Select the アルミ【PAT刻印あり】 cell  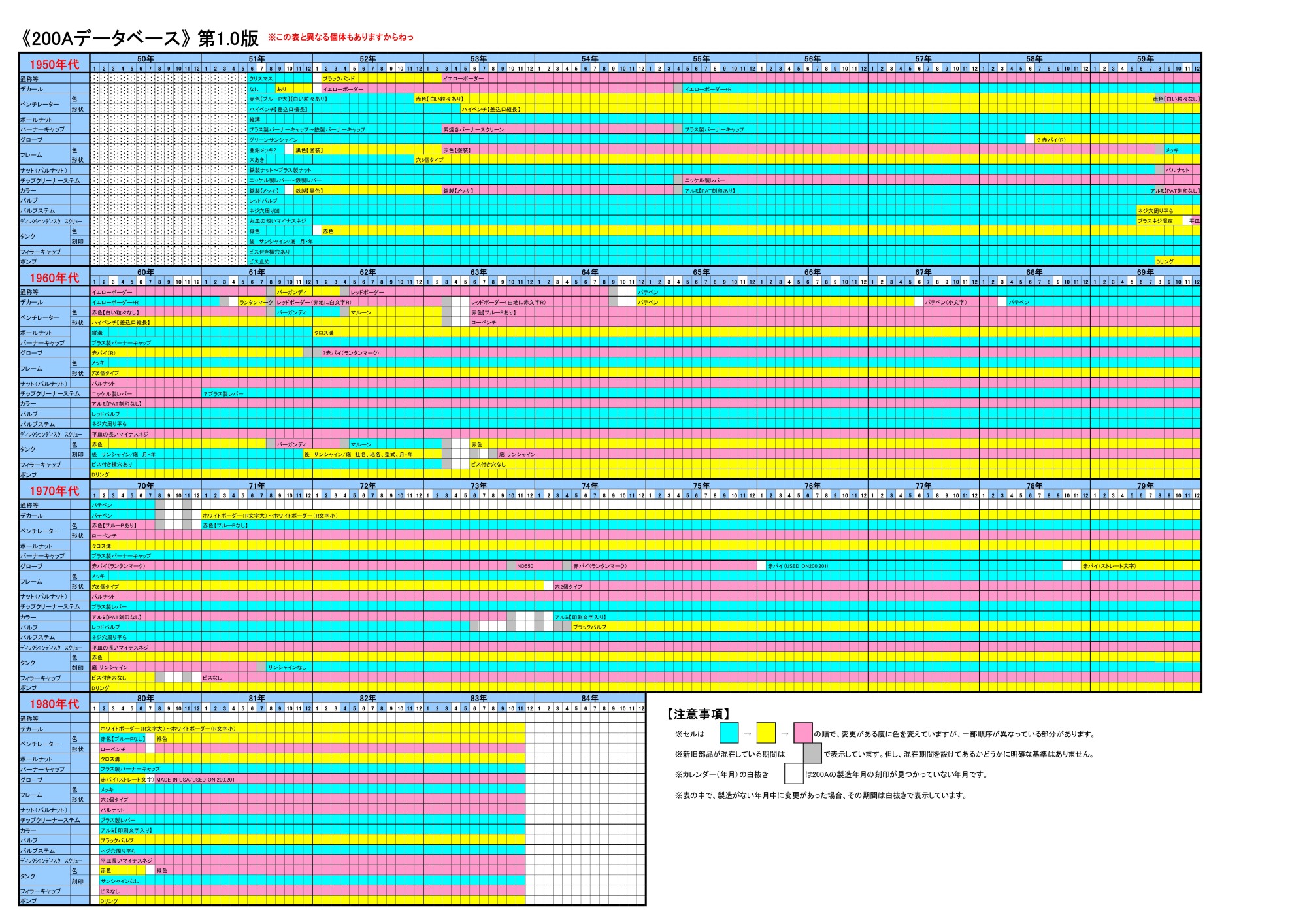click(710, 191)
